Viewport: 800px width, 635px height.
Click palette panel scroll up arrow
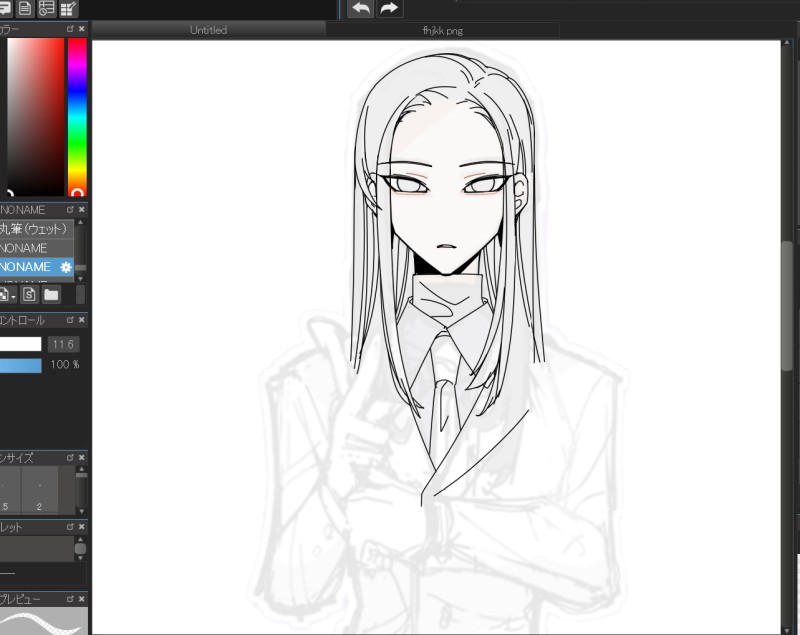click(x=80, y=539)
